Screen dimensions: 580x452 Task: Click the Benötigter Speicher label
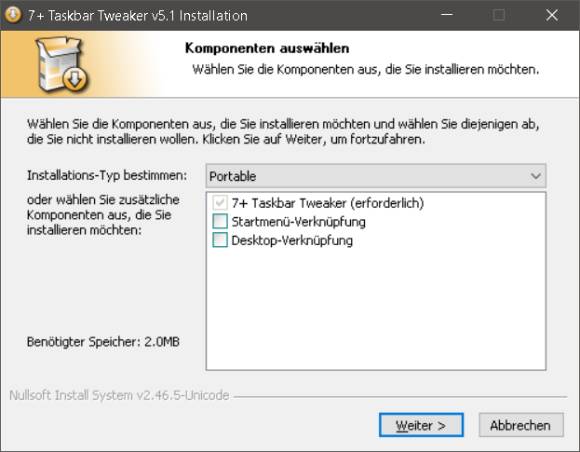point(103,341)
